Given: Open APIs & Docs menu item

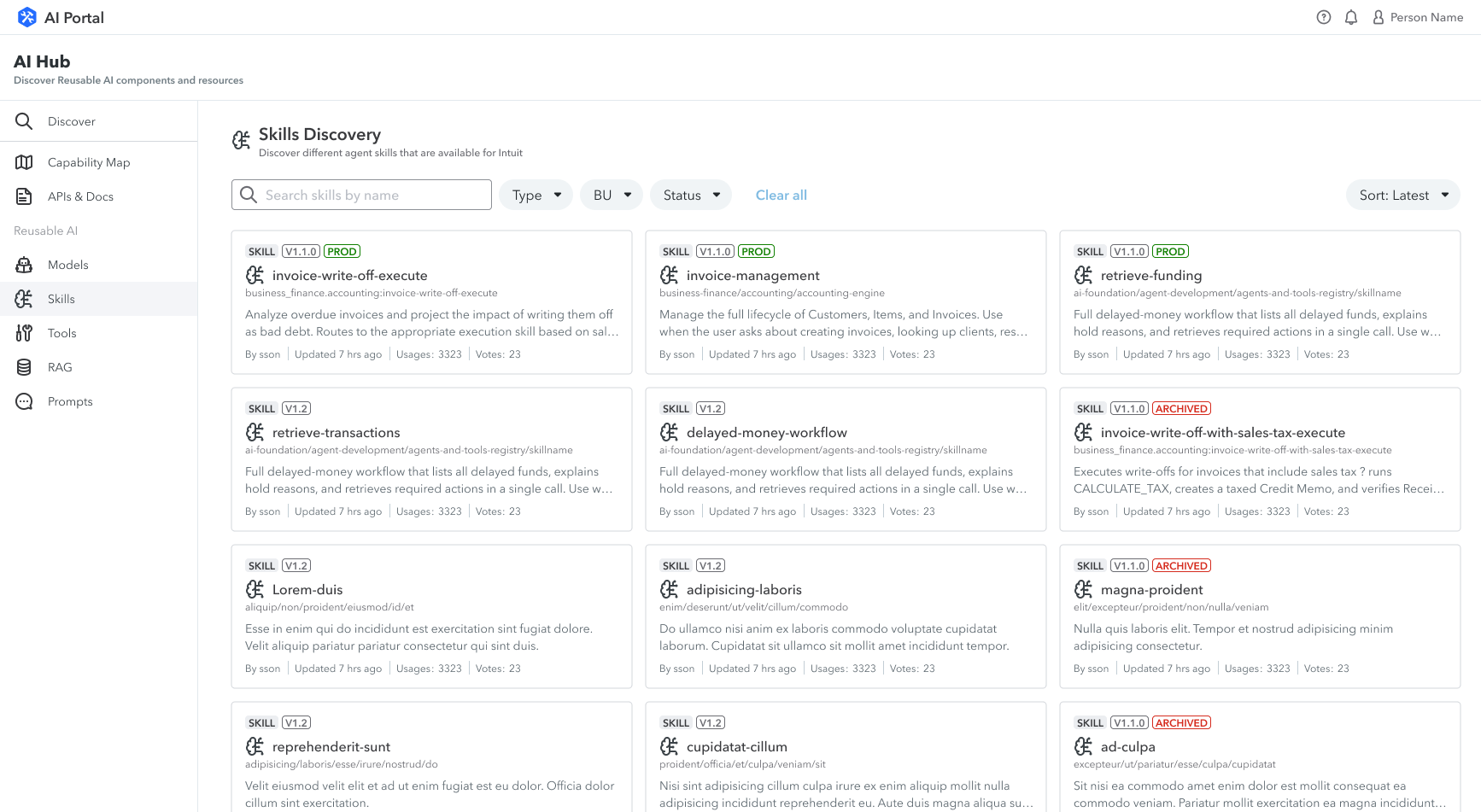Looking at the screenshot, I should [98, 196].
